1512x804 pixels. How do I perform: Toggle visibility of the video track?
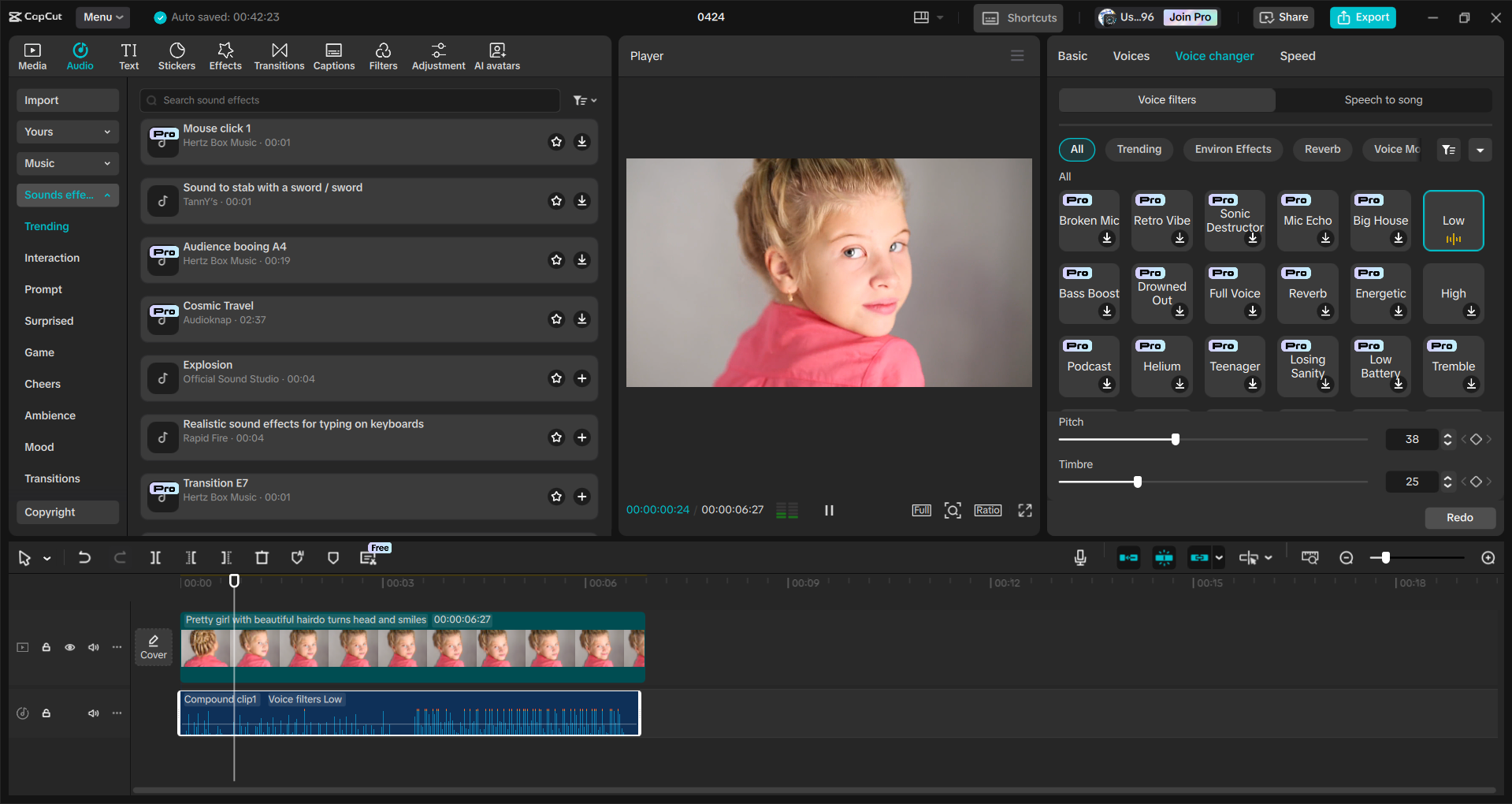(x=69, y=646)
